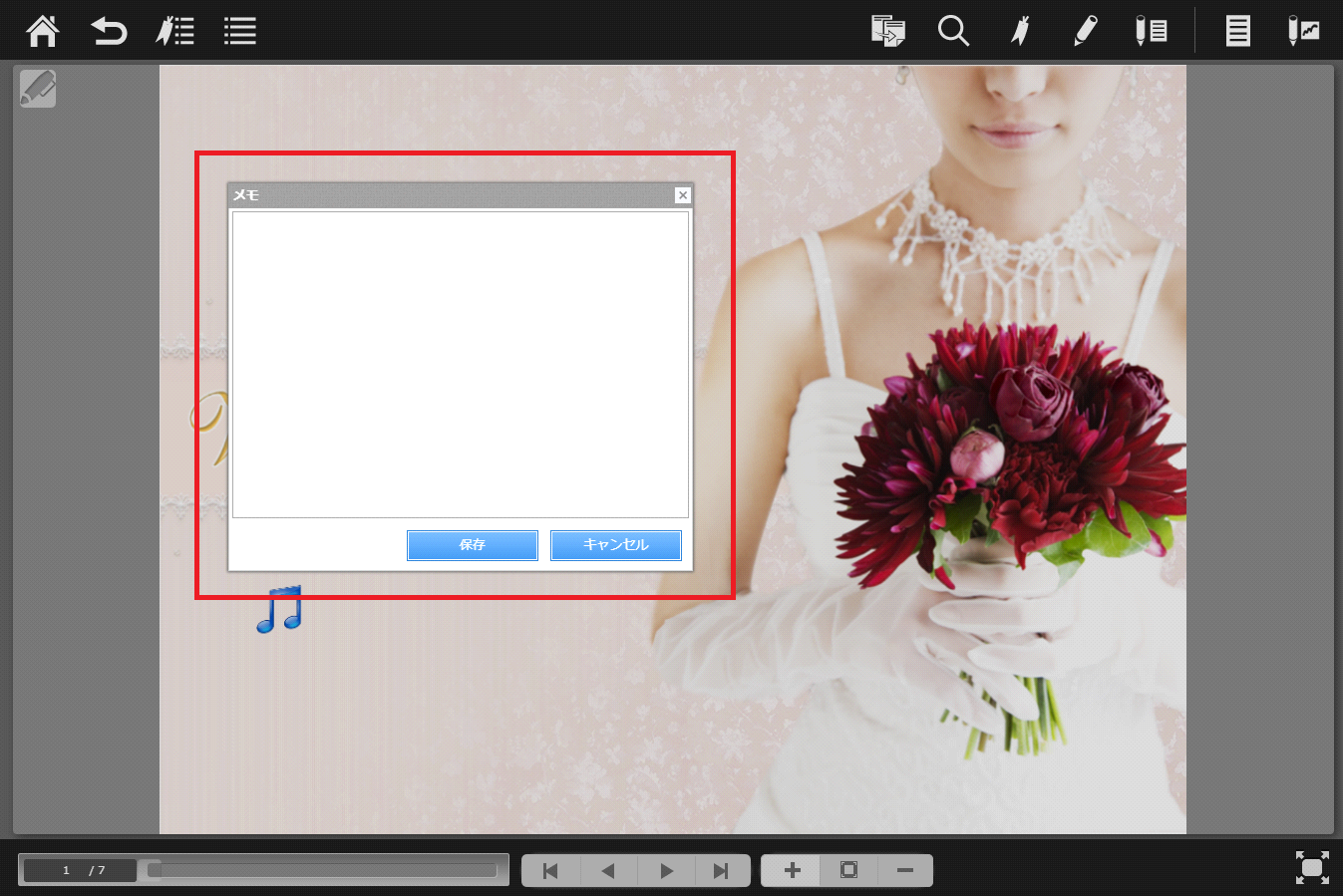Type area of the memo text box

click(460, 364)
